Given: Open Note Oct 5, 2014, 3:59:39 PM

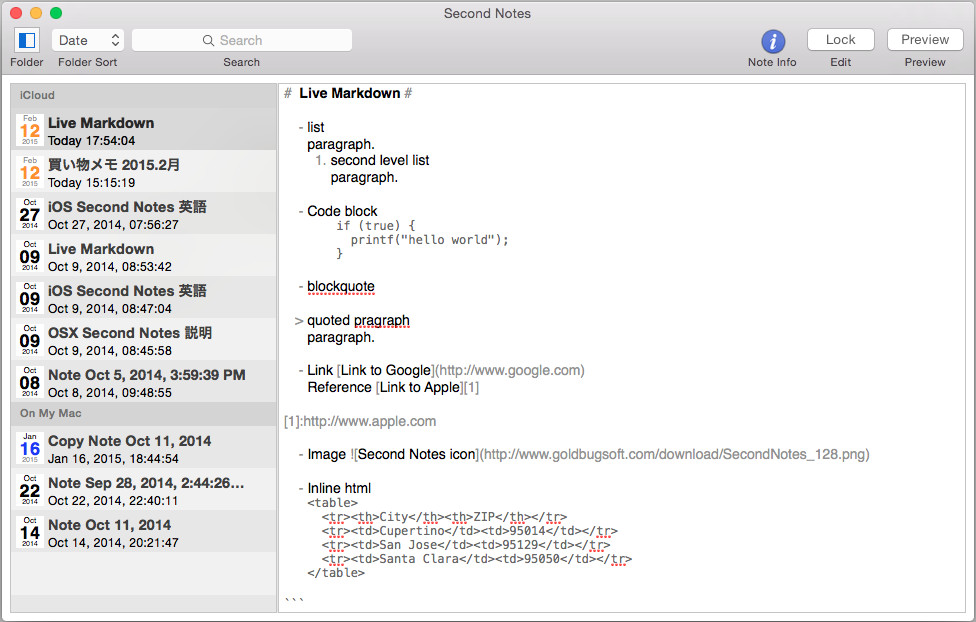Looking at the screenshot, I should point(143,382).
